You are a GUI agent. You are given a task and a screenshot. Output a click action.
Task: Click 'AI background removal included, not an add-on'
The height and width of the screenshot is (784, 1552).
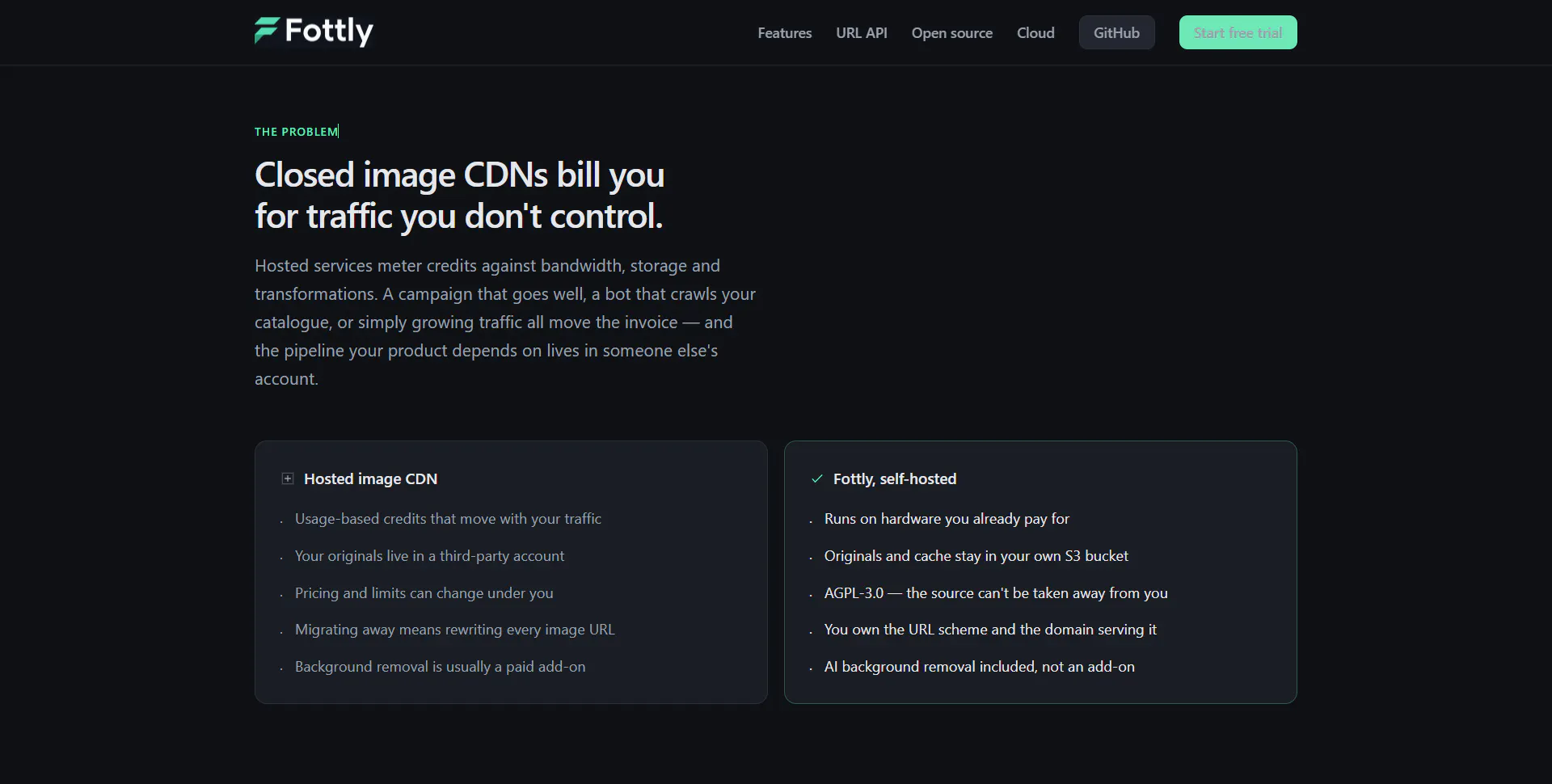979,667
